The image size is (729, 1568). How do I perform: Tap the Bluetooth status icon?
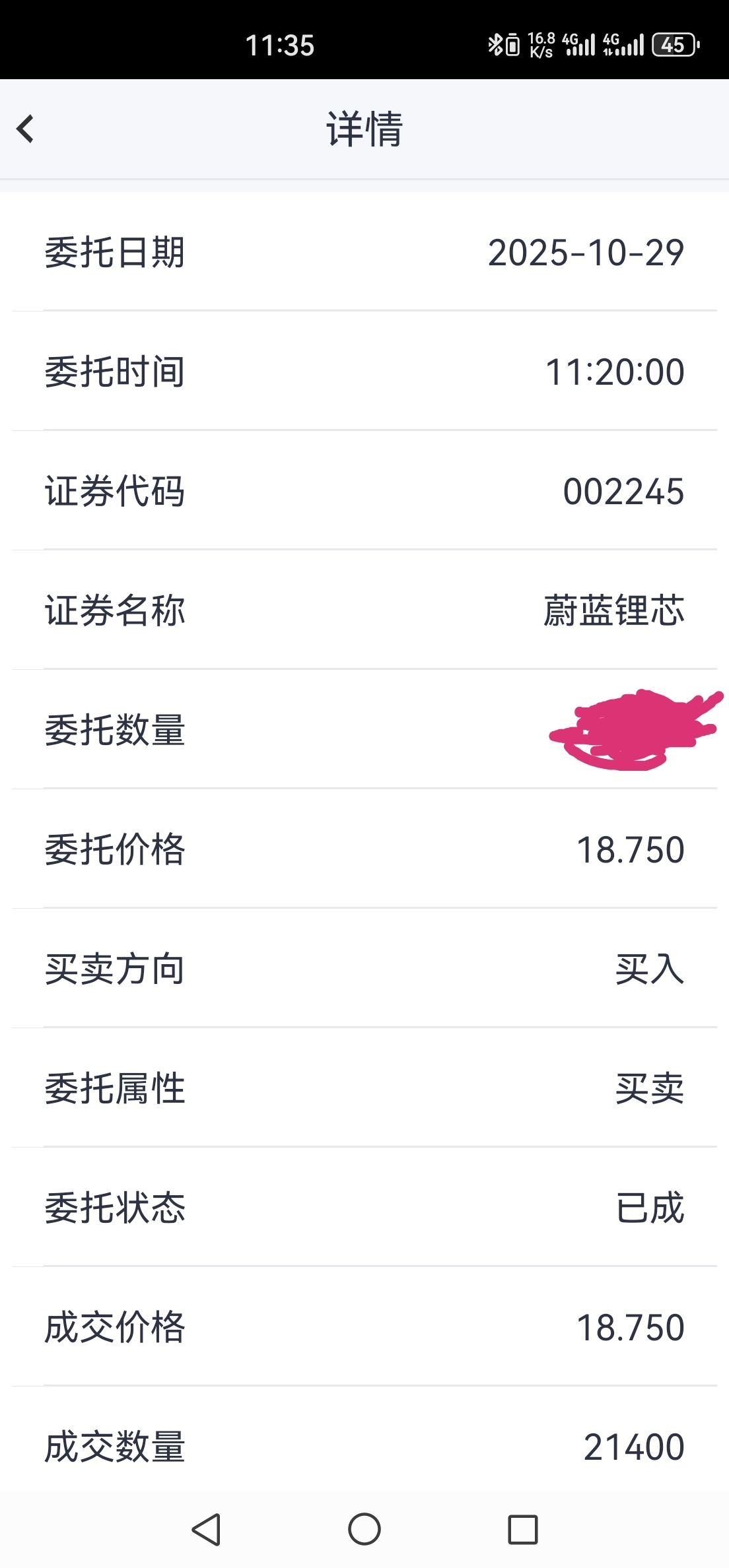click(495, 45)
